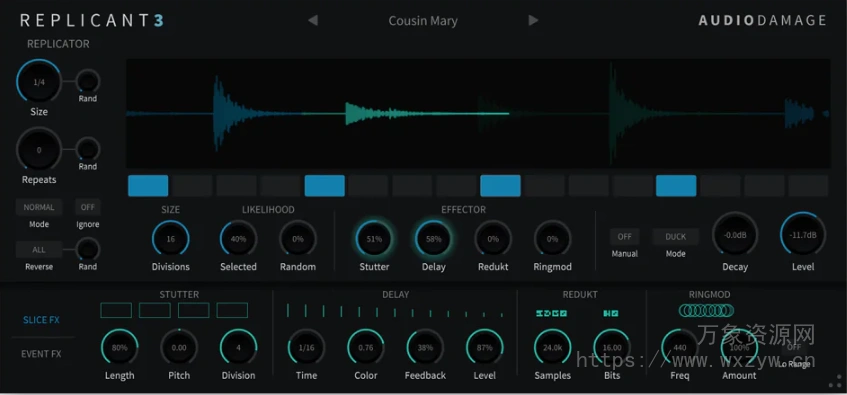Toggle the fifth sequencer step (lit blue)

(x=325, y=185)
